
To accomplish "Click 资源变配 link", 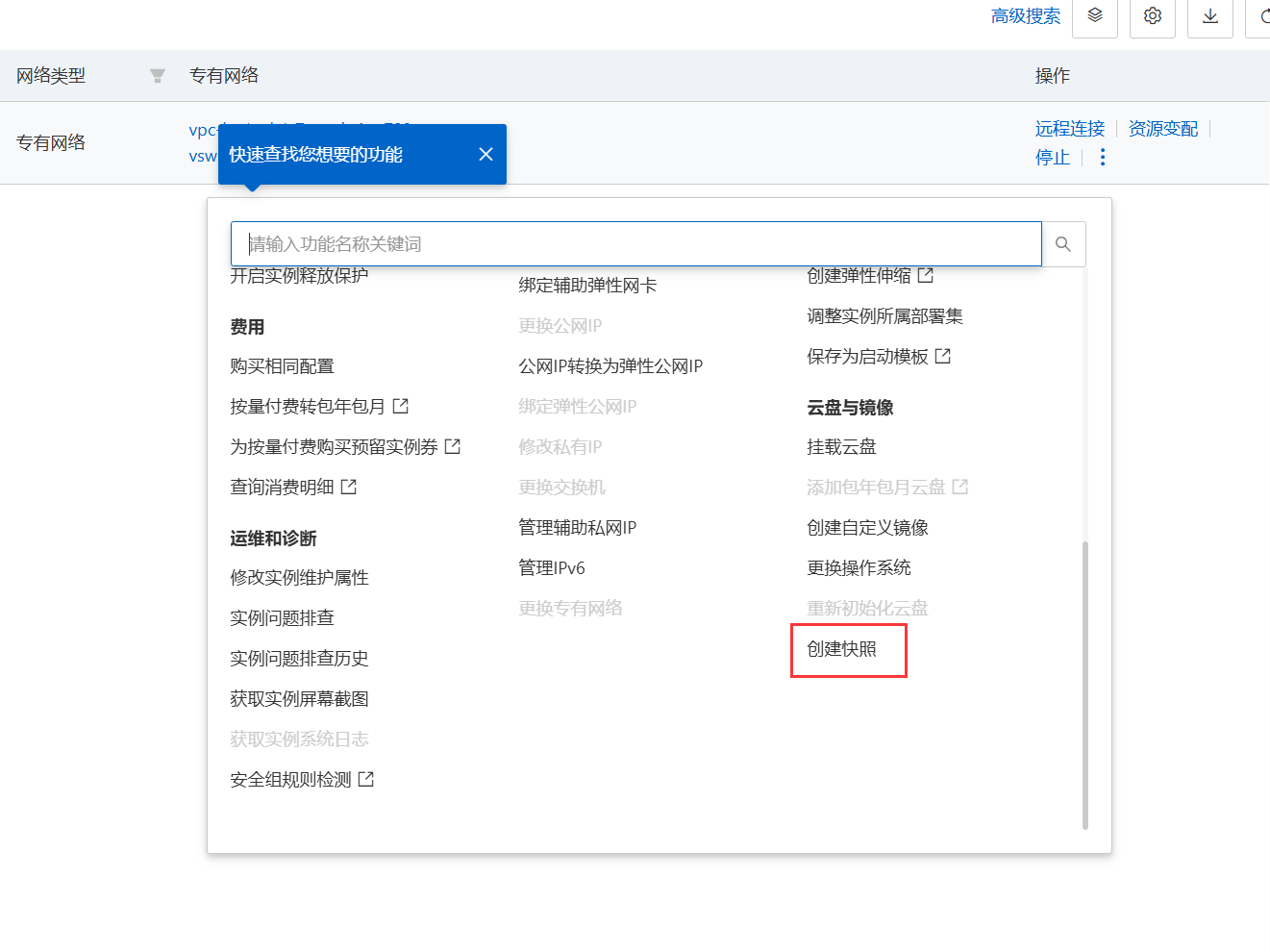I will pyautogui.click(x=1163, y=129).
